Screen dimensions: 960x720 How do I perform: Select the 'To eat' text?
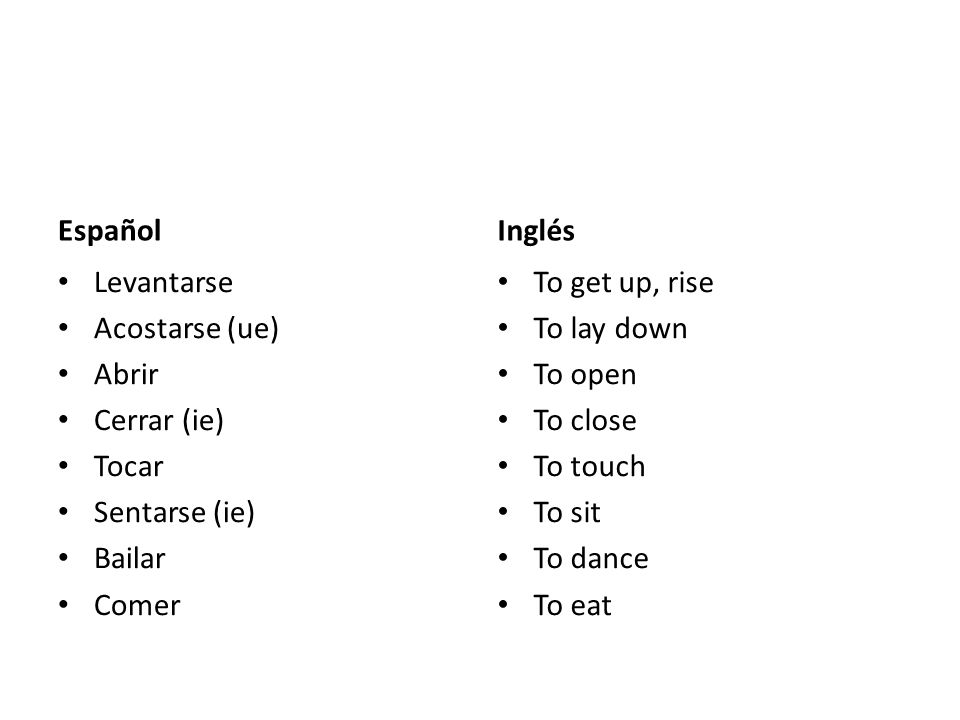tap(572, 606)
